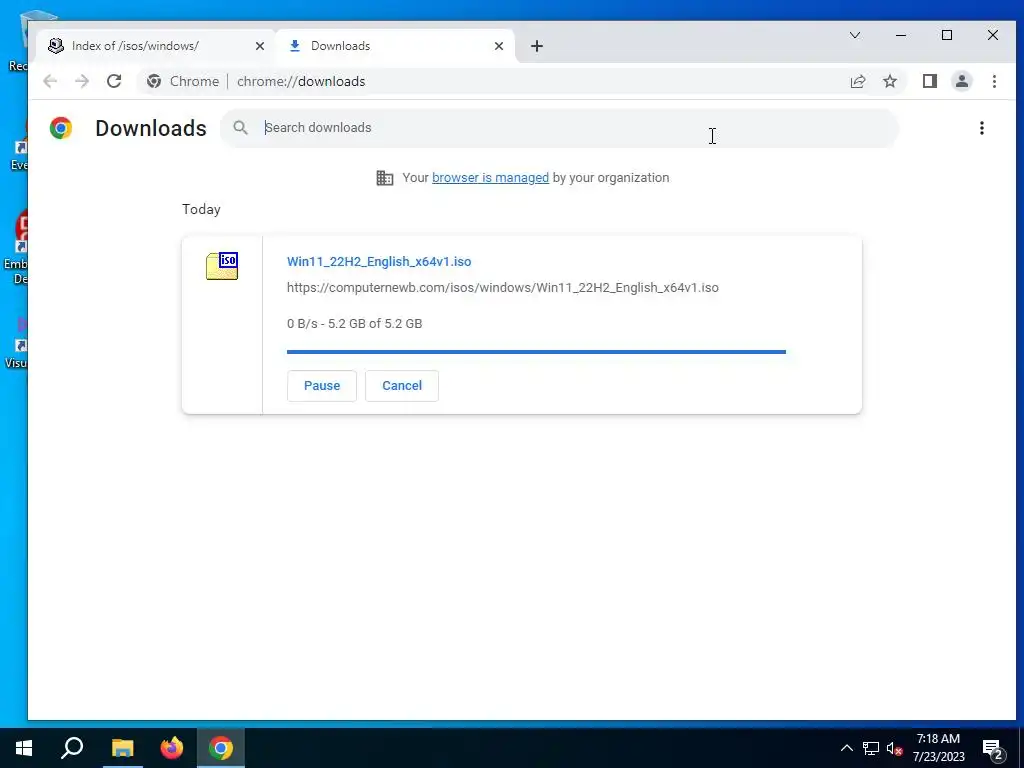Open the network status tray icon

pyautogui.click(x=871, y=748)
